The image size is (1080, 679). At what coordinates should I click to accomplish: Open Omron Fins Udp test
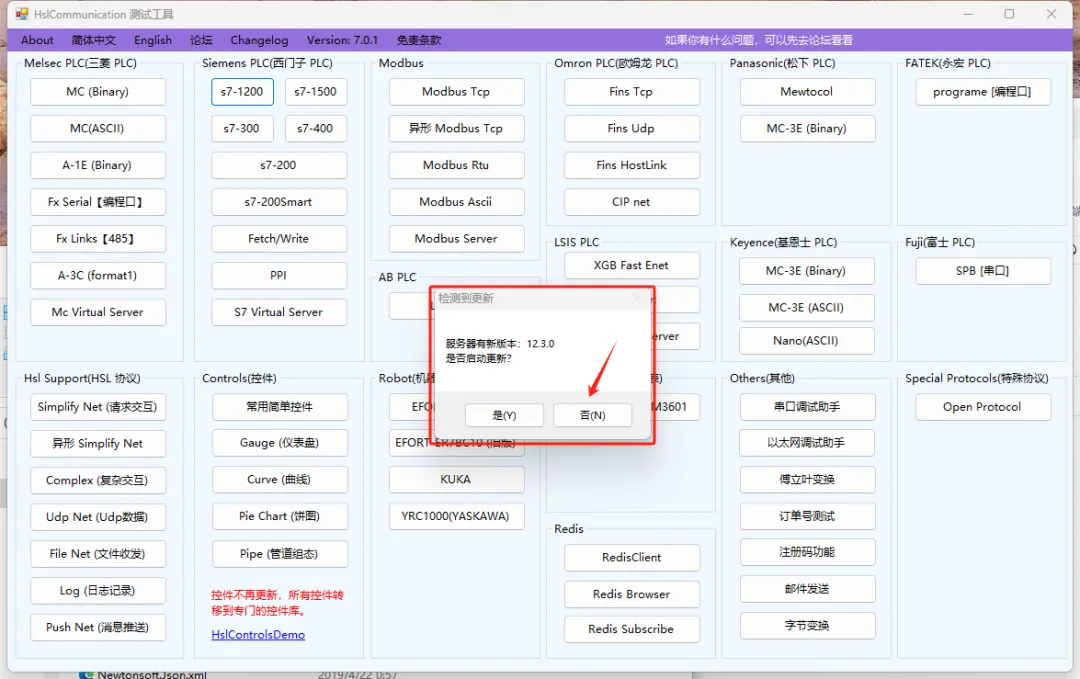pos(632,128)
